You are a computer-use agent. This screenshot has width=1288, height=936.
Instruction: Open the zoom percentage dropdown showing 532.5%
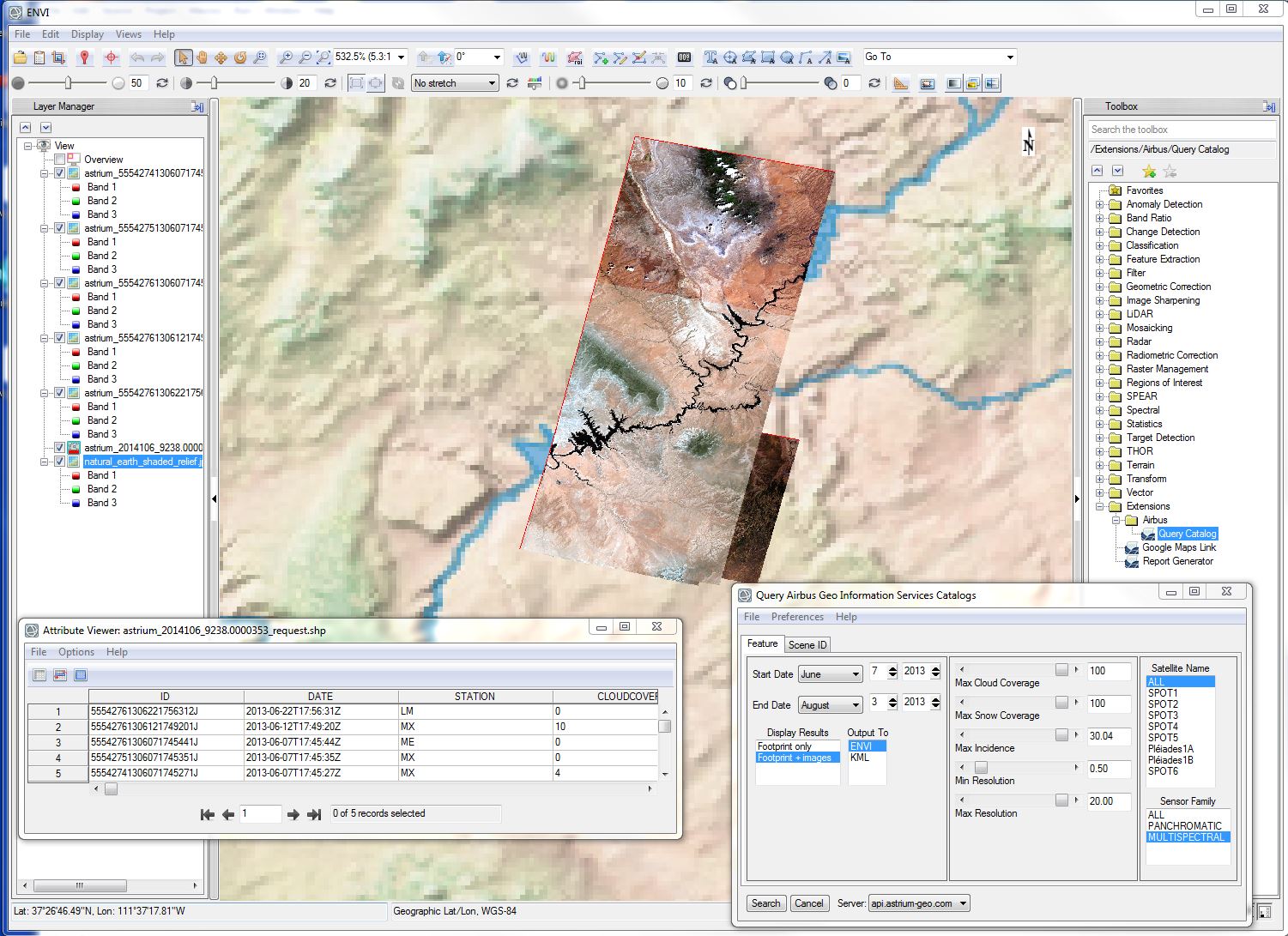401,57
